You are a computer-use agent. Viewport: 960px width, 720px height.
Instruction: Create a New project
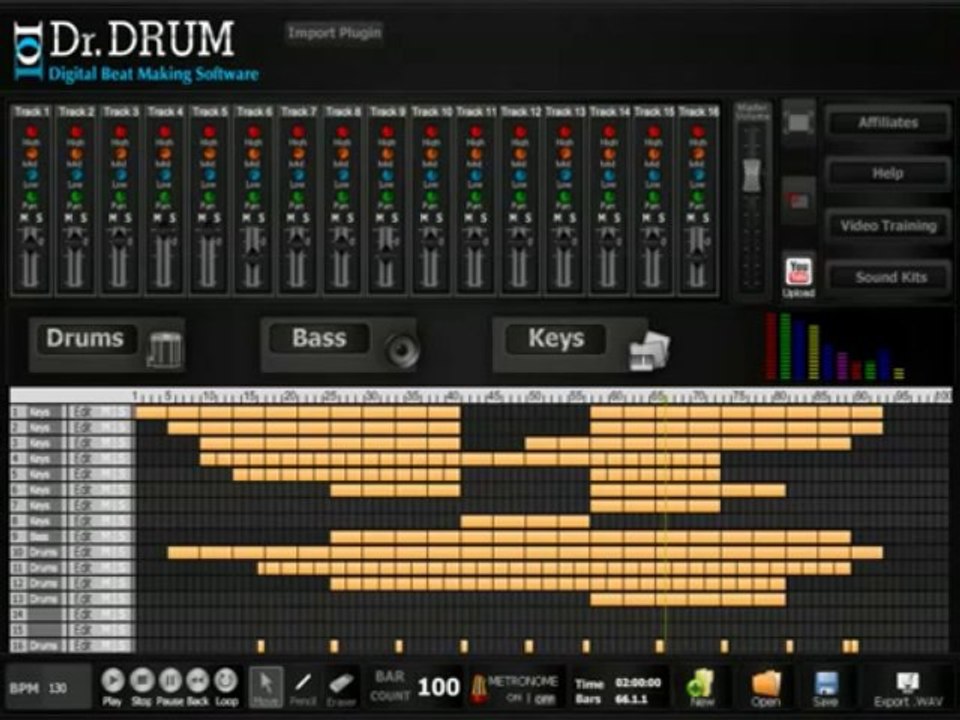[x=702, y=688]
